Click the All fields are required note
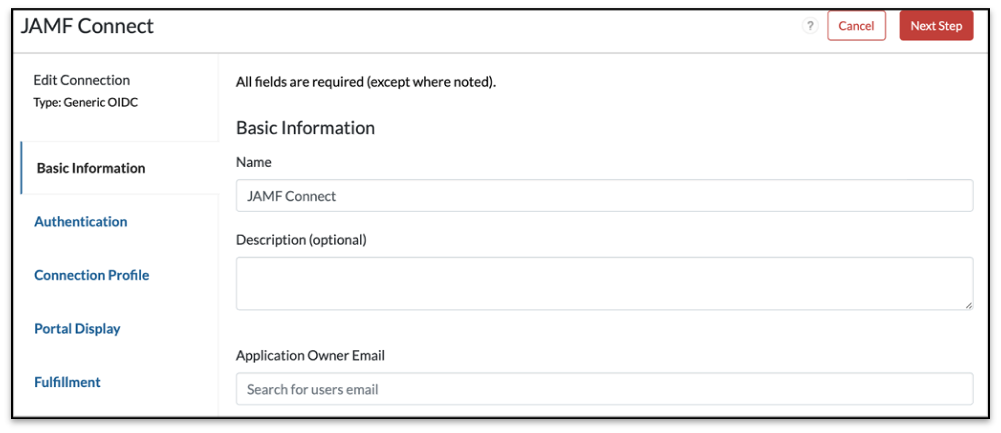Screen dimensions: 1001x433 [366, 82]
